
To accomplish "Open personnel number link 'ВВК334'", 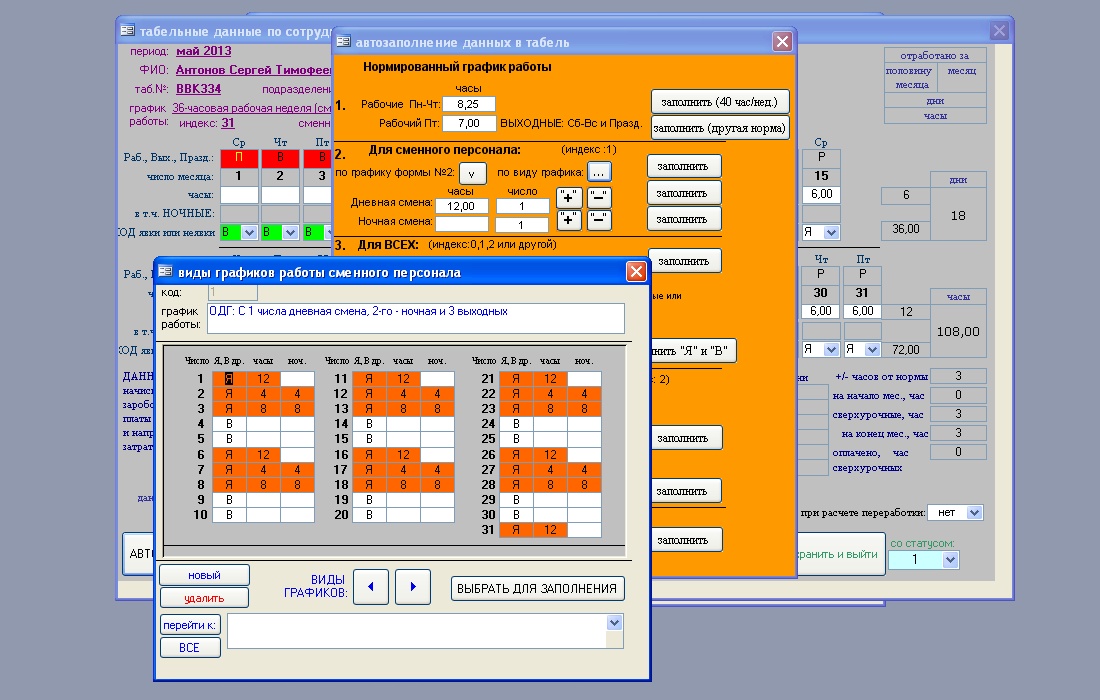I will click(199, 89).
